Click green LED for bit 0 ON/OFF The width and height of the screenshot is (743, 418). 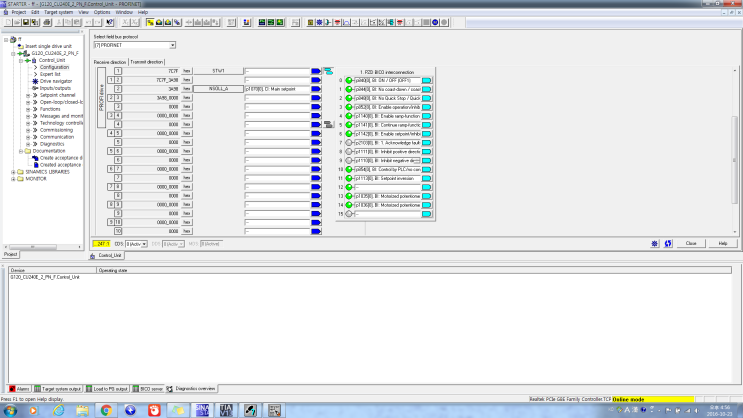tap(349, 81)
